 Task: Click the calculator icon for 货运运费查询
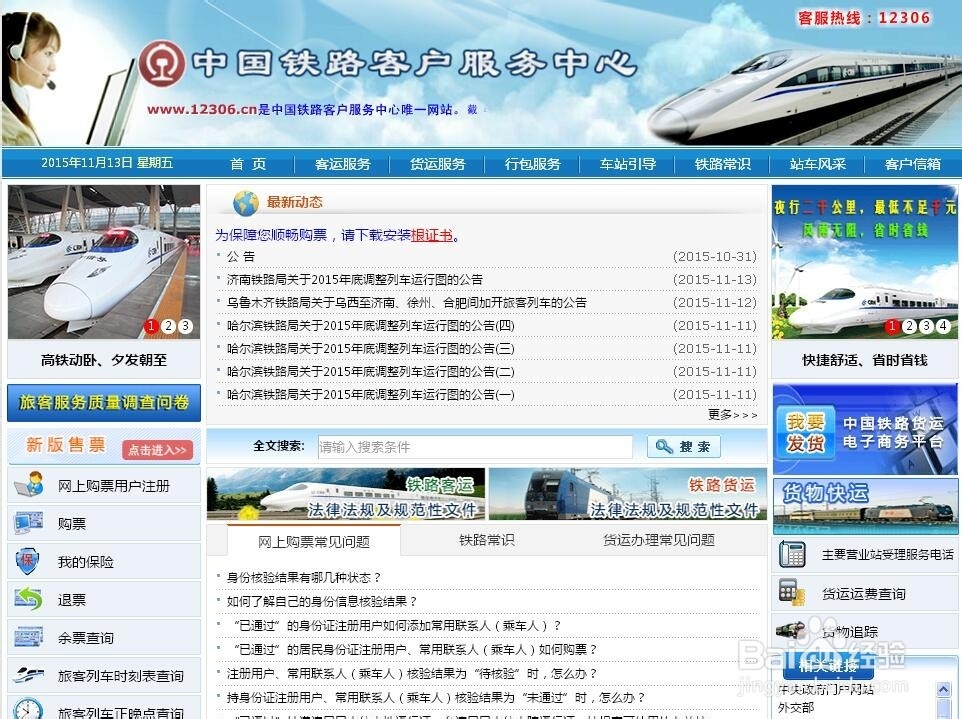[791, 593]
